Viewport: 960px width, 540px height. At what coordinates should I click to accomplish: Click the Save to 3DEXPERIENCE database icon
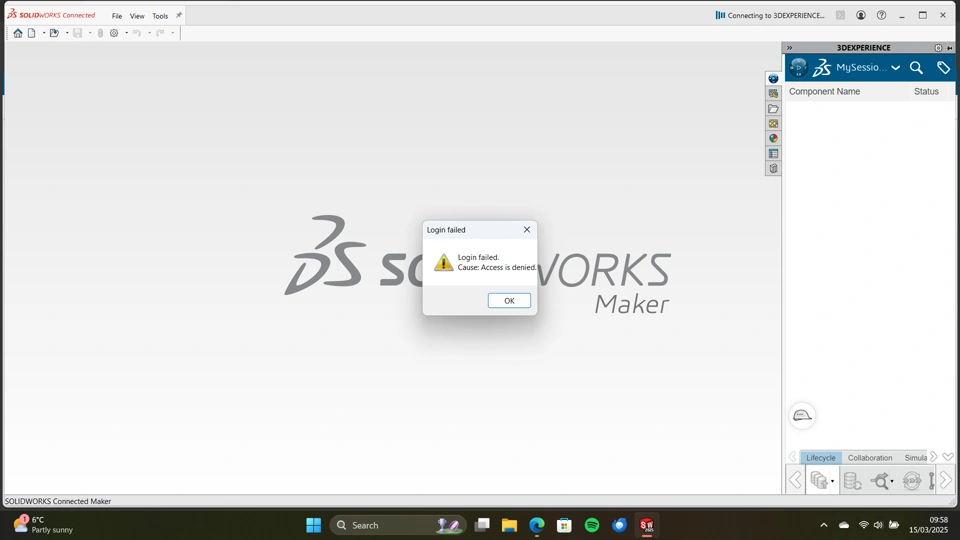pyautogui.click(x=818, y=481)
